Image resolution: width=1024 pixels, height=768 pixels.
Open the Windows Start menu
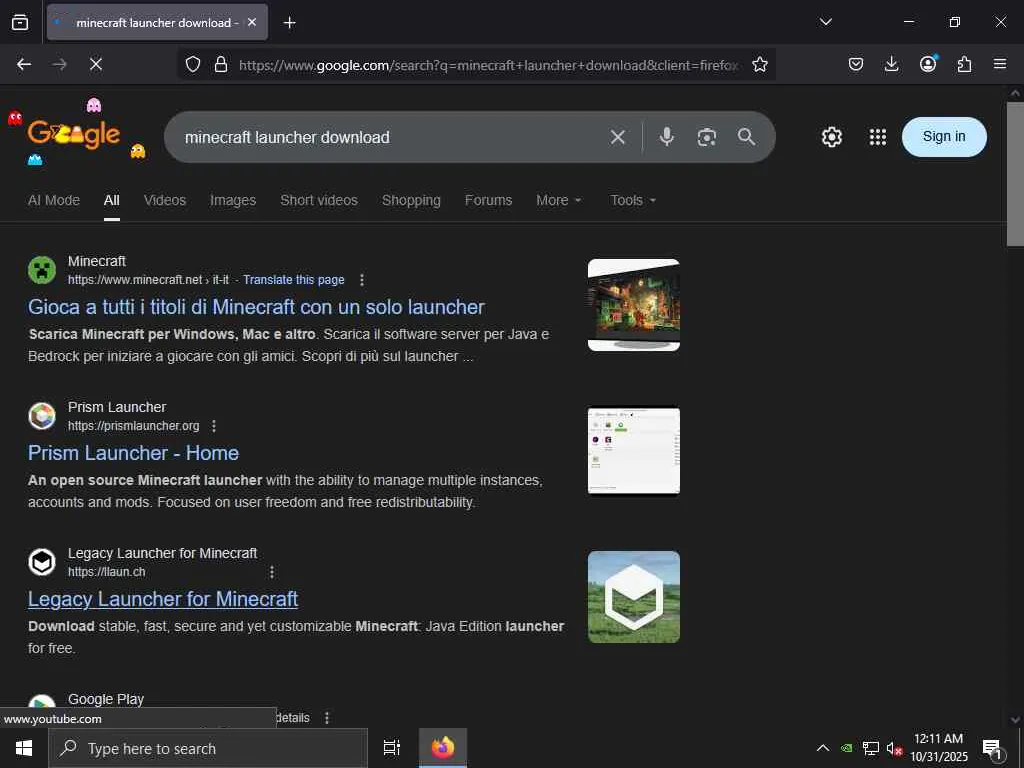point(24,748)
